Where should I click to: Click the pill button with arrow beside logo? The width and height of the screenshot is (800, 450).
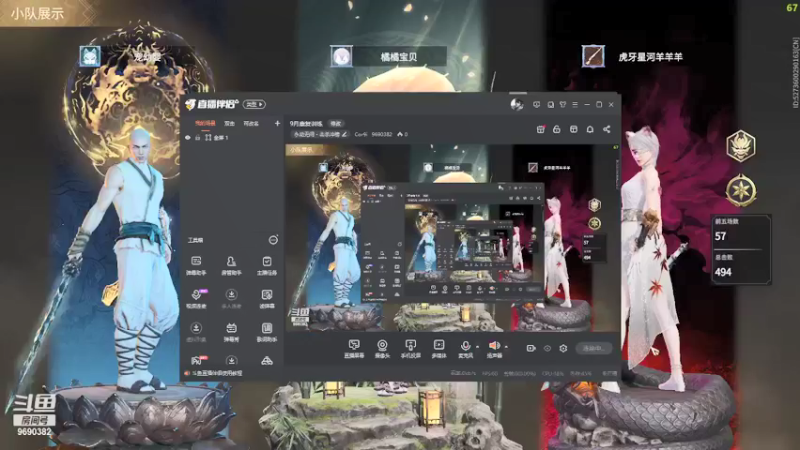tap(254, 105)
